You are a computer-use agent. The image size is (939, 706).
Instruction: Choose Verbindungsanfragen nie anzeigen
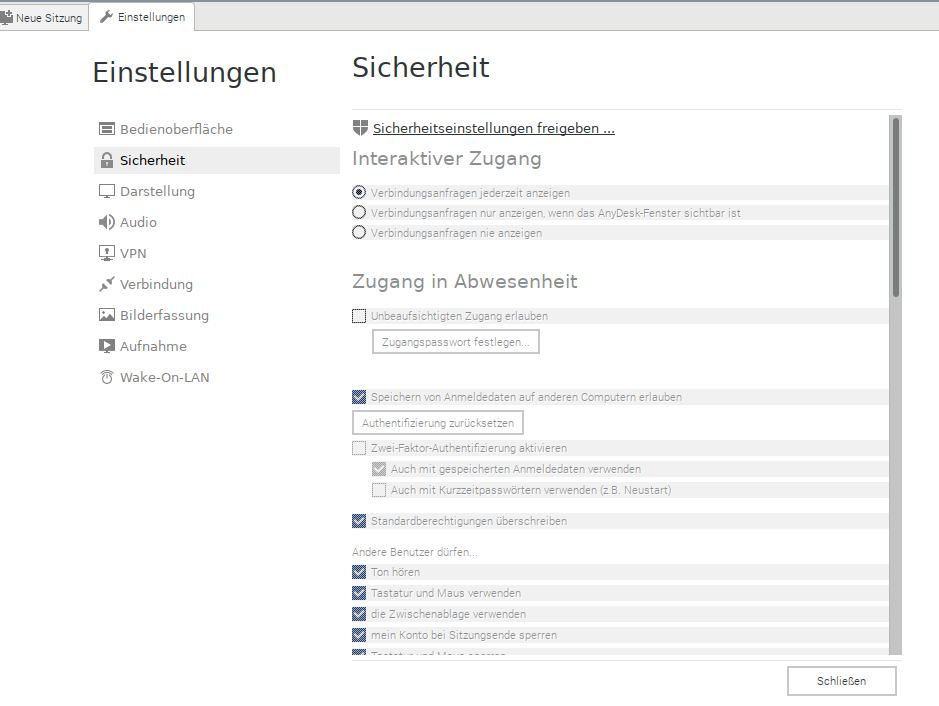[x=359, y=232]
